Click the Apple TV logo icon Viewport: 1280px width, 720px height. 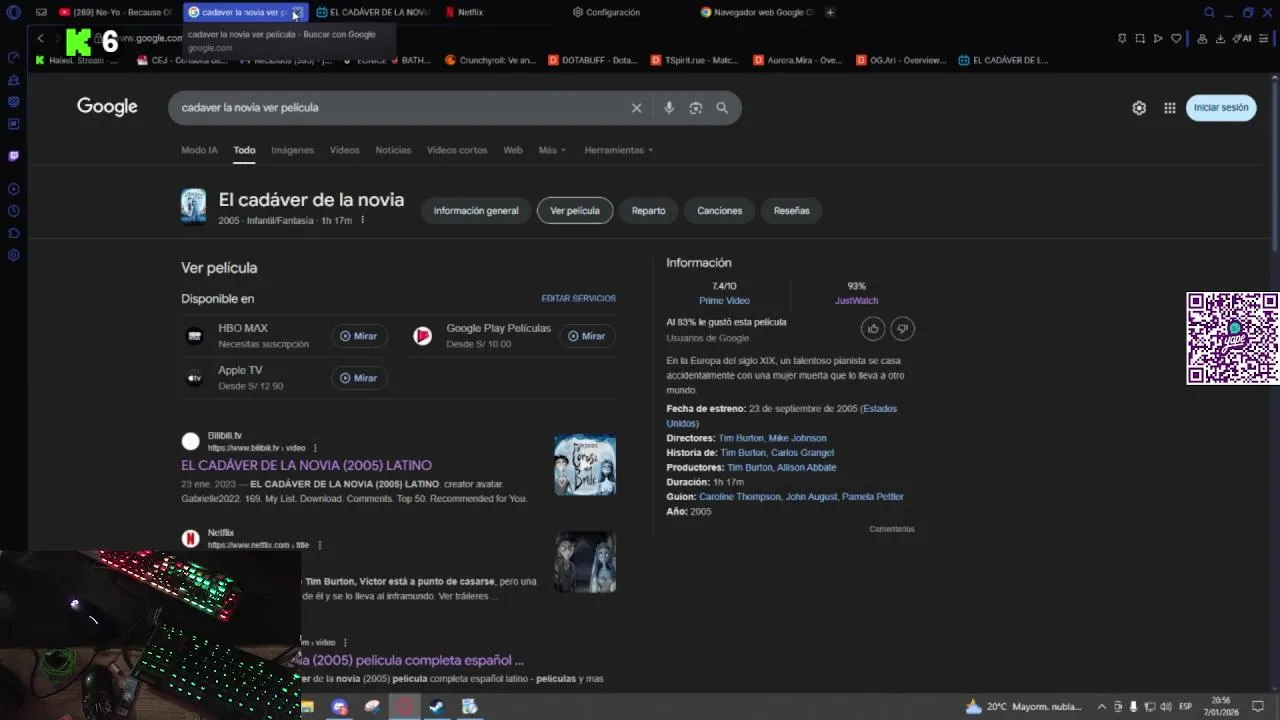195,378
